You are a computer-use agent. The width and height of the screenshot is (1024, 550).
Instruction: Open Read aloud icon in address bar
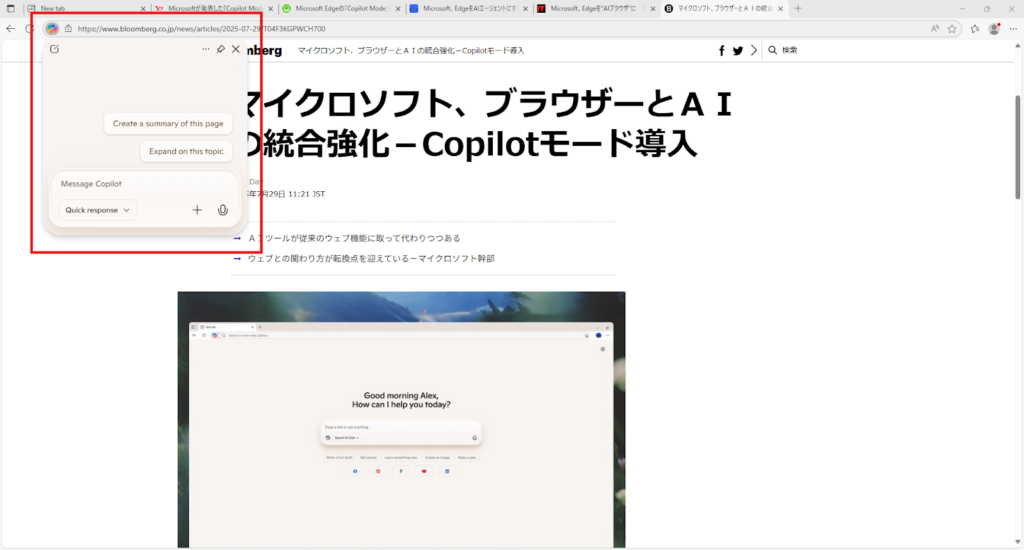pyautogui.click(x=935, y=29)
